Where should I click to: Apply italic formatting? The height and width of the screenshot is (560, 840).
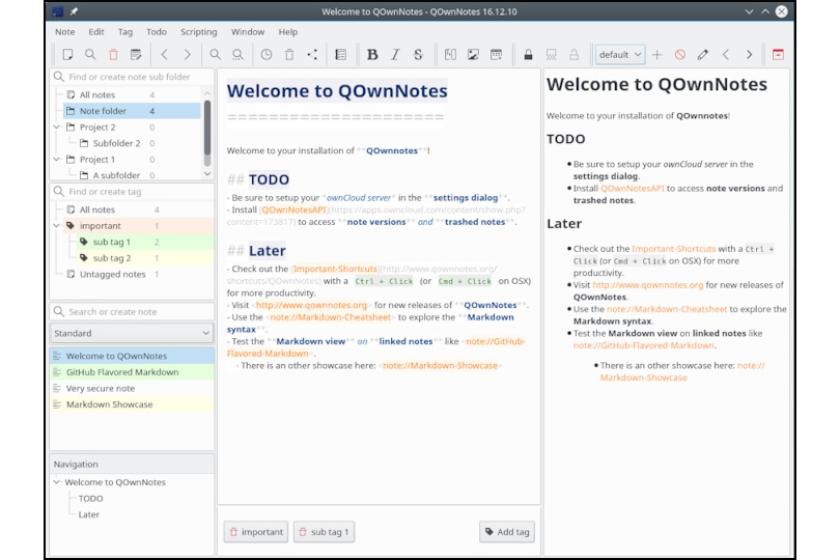tap(395, 54)
